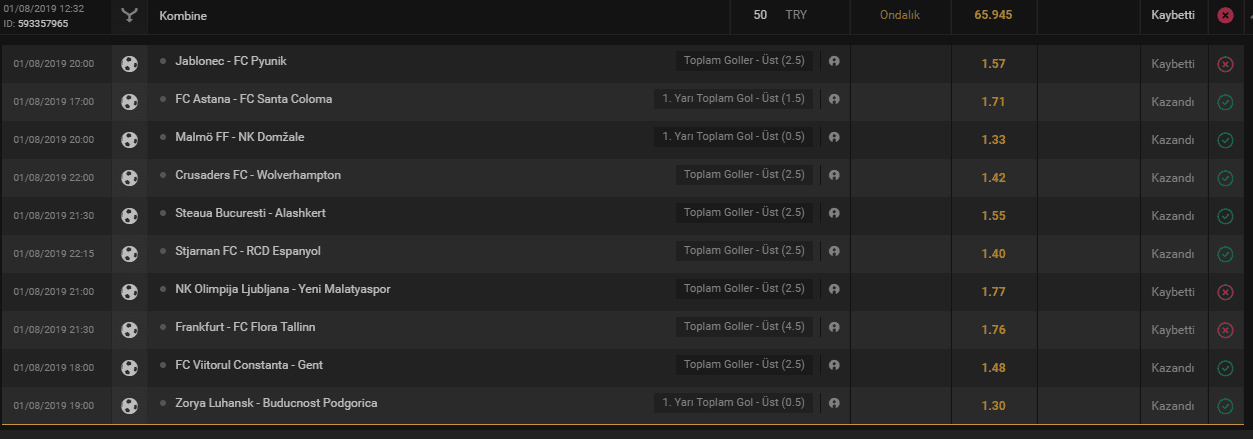Click red lost cross for Frankfurt - FC Flora Tallinn
The height and width of the screenshot is (439, 1253).
tap(1225, 330)
